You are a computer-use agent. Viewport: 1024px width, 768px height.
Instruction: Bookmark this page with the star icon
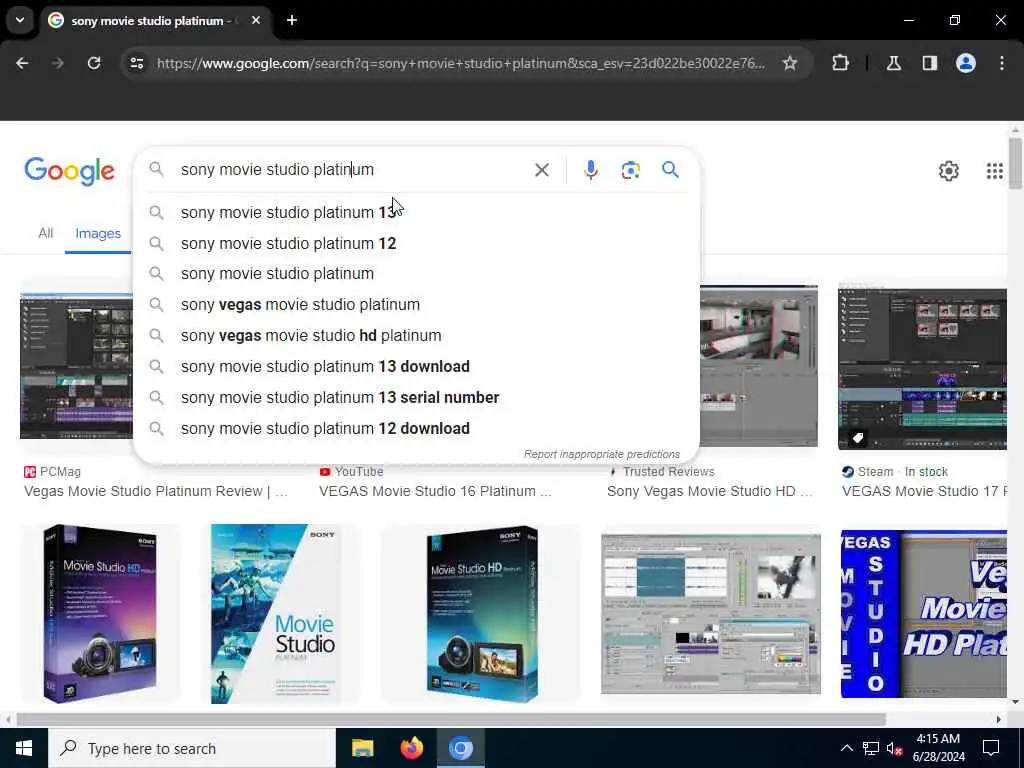coord(790,63)
